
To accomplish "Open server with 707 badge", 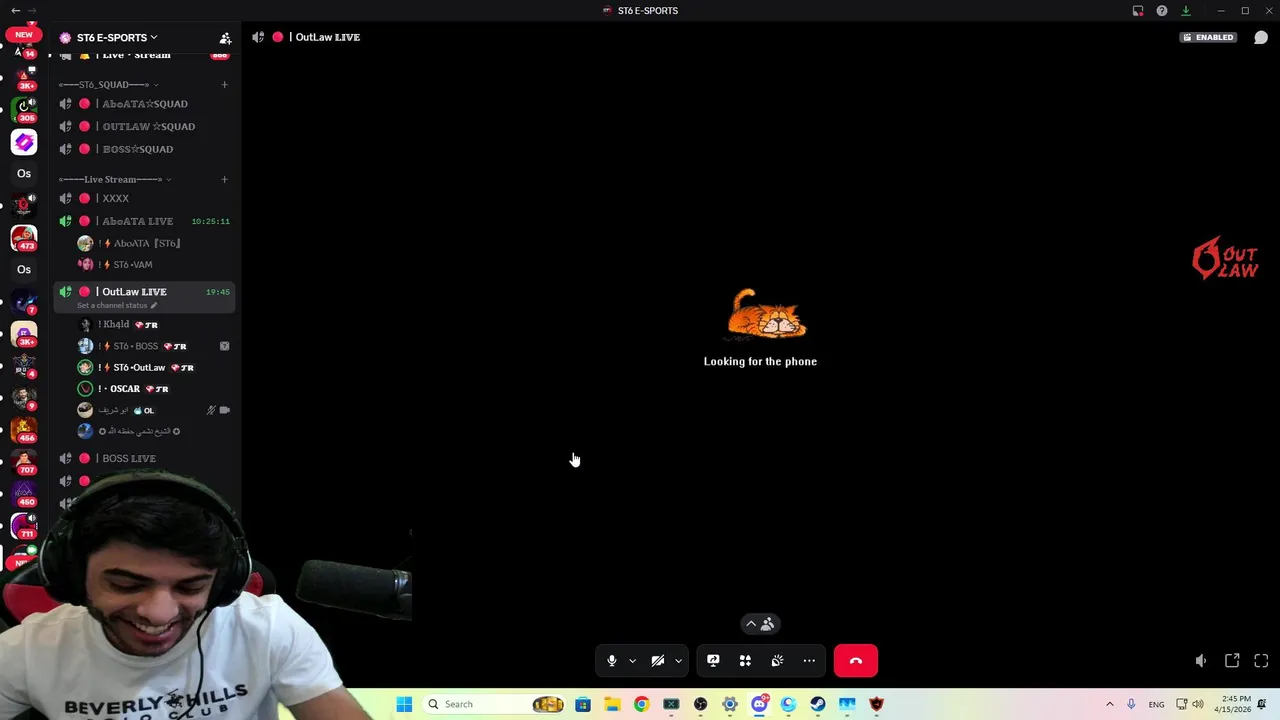I will (x=24, y=462).
